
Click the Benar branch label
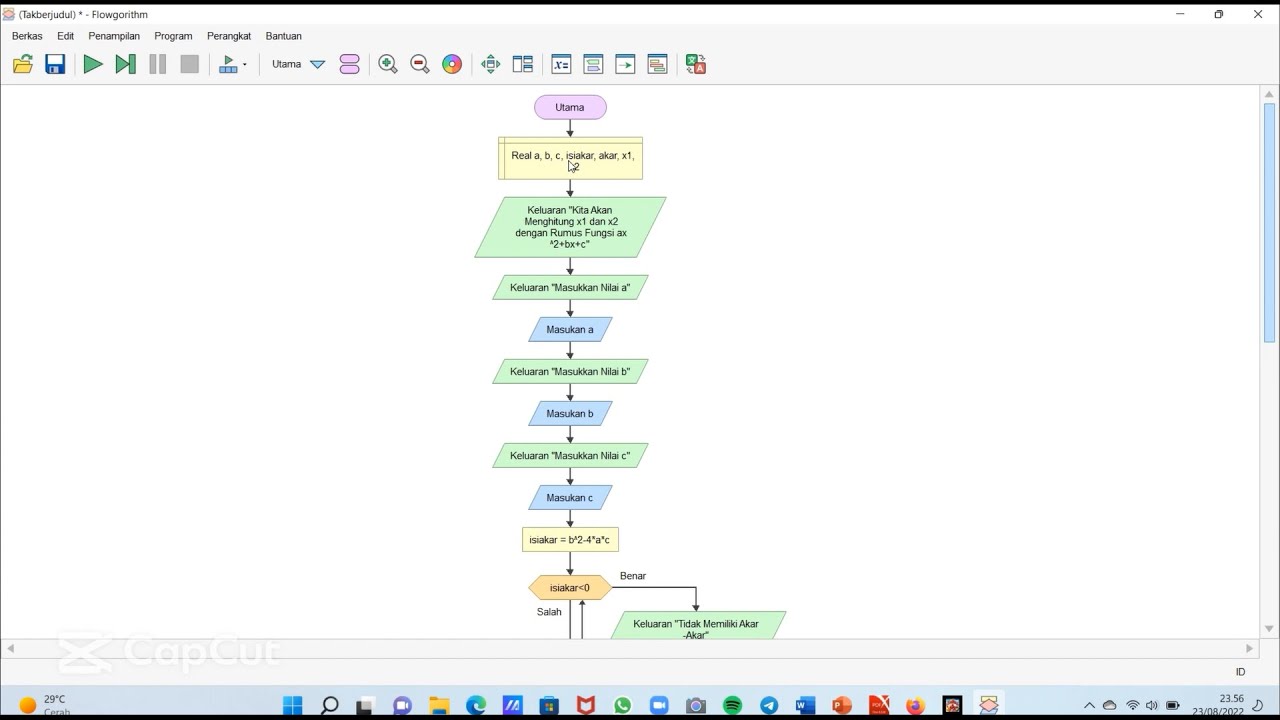633,576
